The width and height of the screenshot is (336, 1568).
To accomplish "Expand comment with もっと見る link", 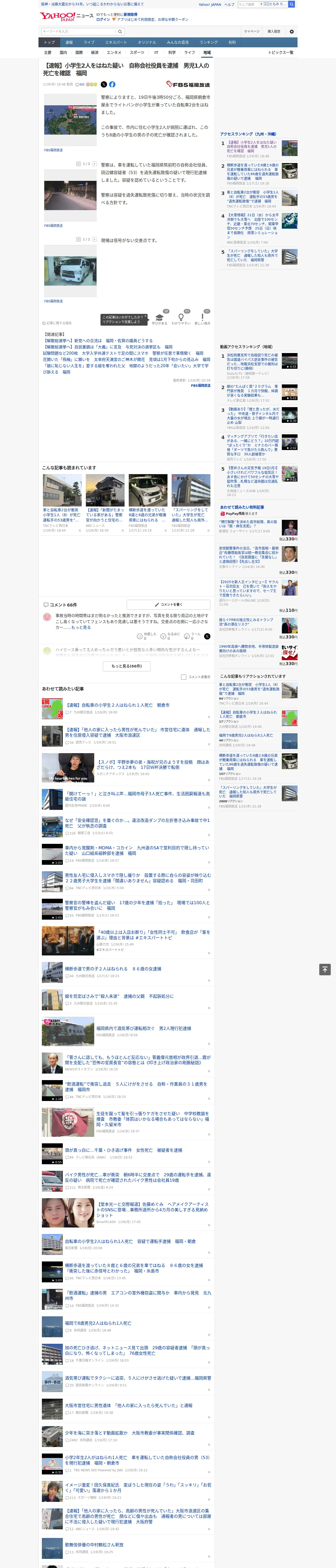I will click(81, 627).
